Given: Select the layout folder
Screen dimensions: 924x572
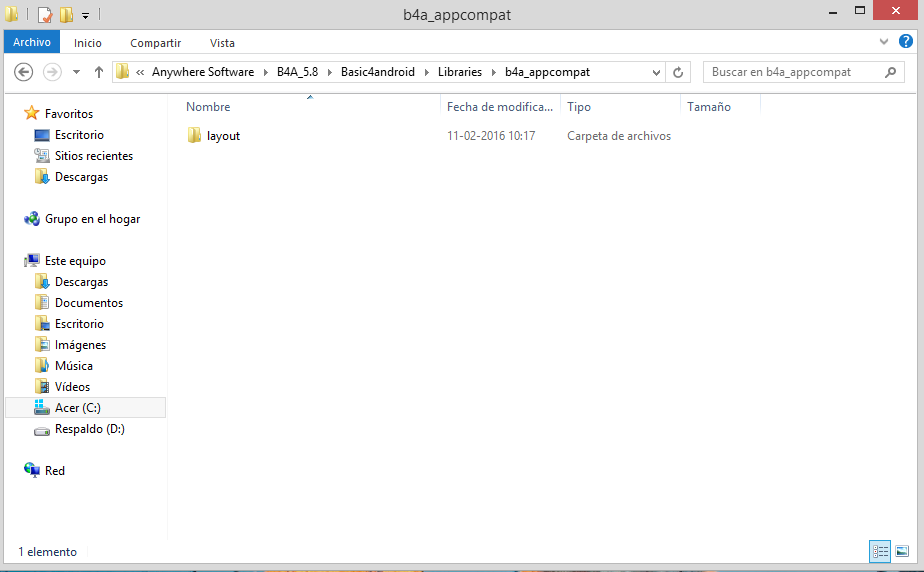Looking at the screenshot, I should click(223, 135).
